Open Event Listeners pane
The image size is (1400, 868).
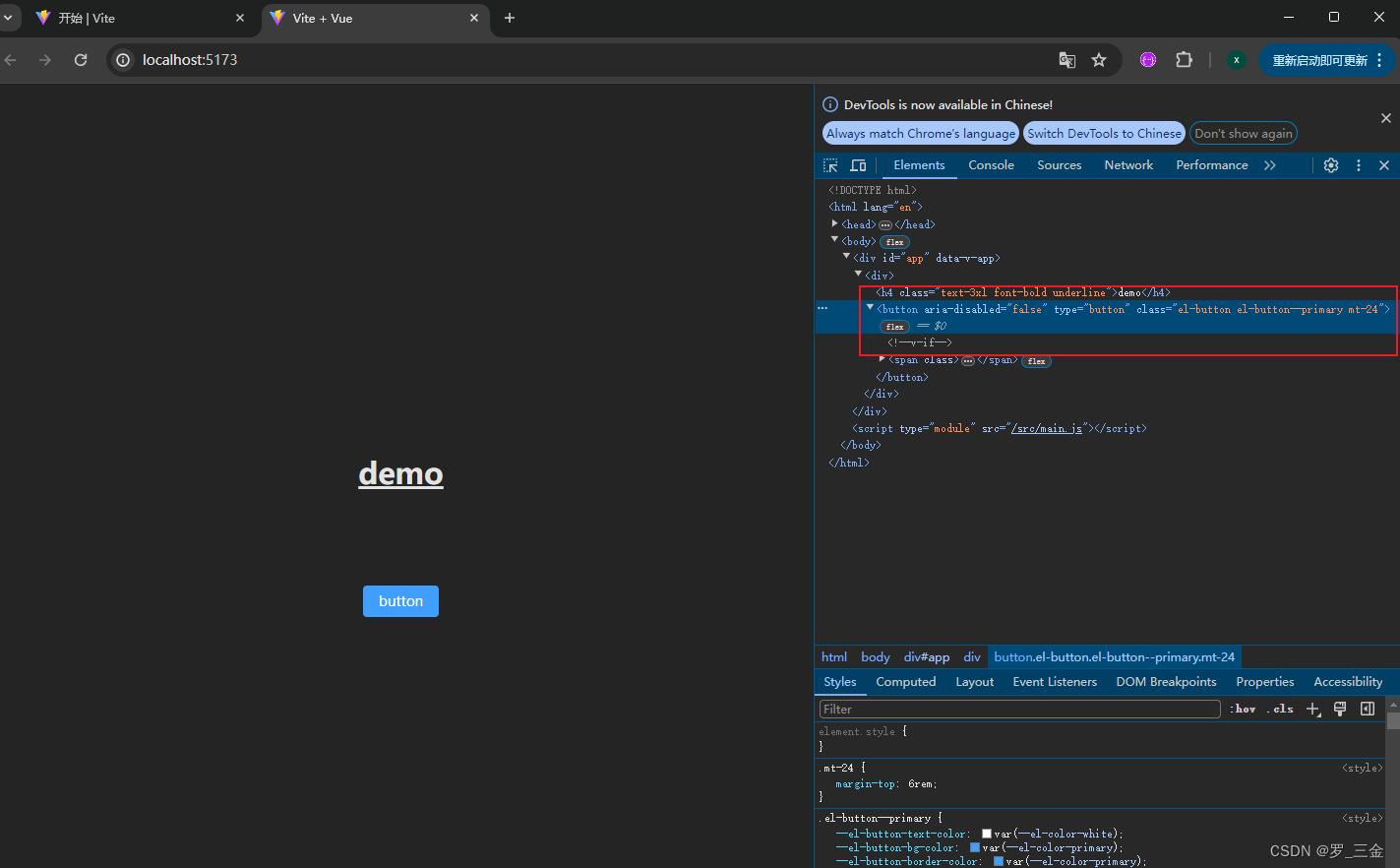click(x=1055, y=682)
